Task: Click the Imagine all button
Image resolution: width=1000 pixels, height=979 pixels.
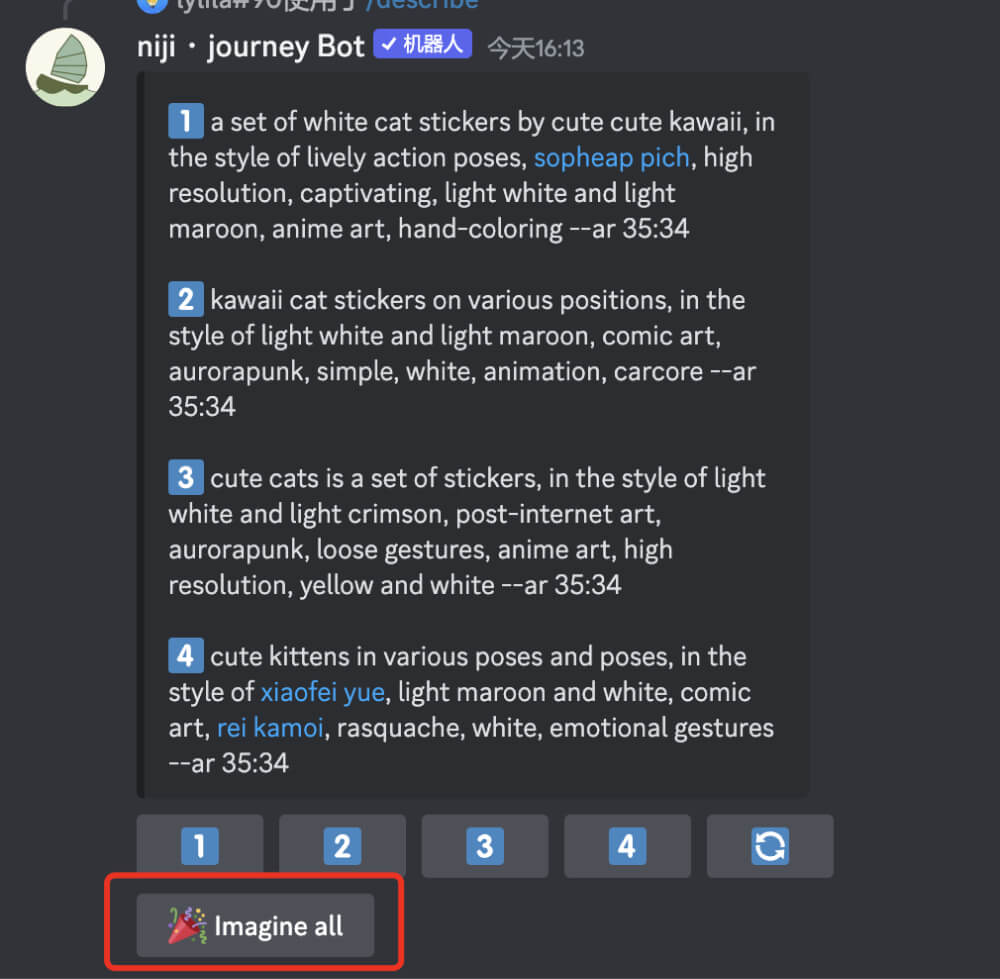Action: click(x=255, y=925)
